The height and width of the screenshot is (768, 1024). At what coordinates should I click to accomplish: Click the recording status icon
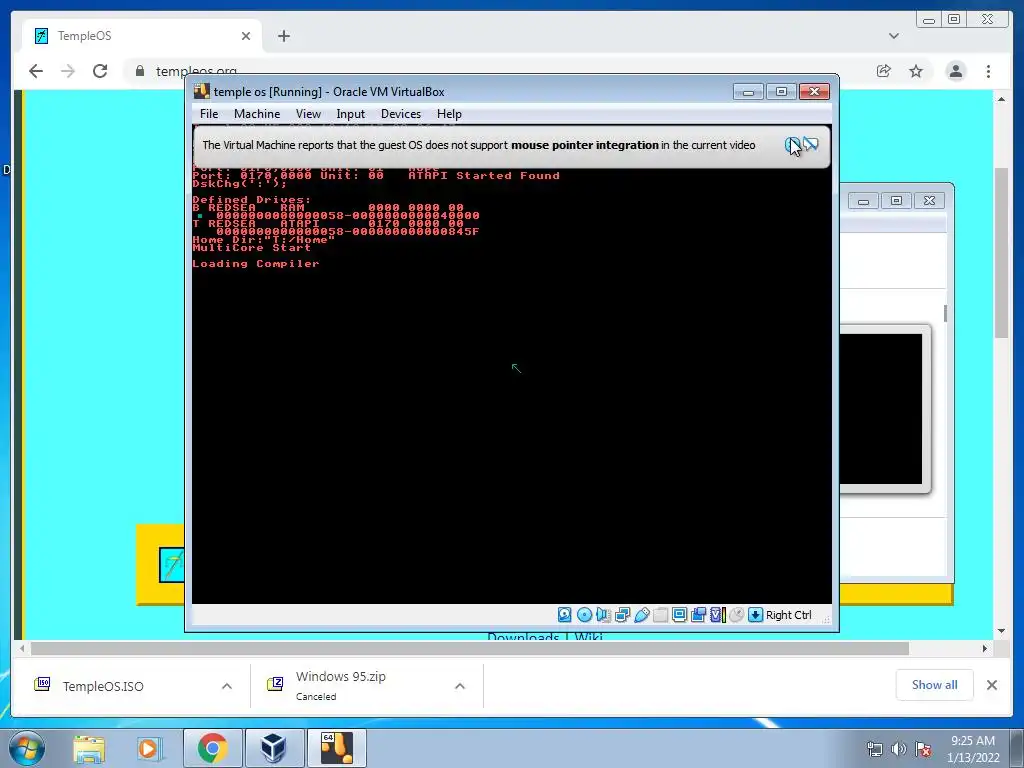[698, 615]
